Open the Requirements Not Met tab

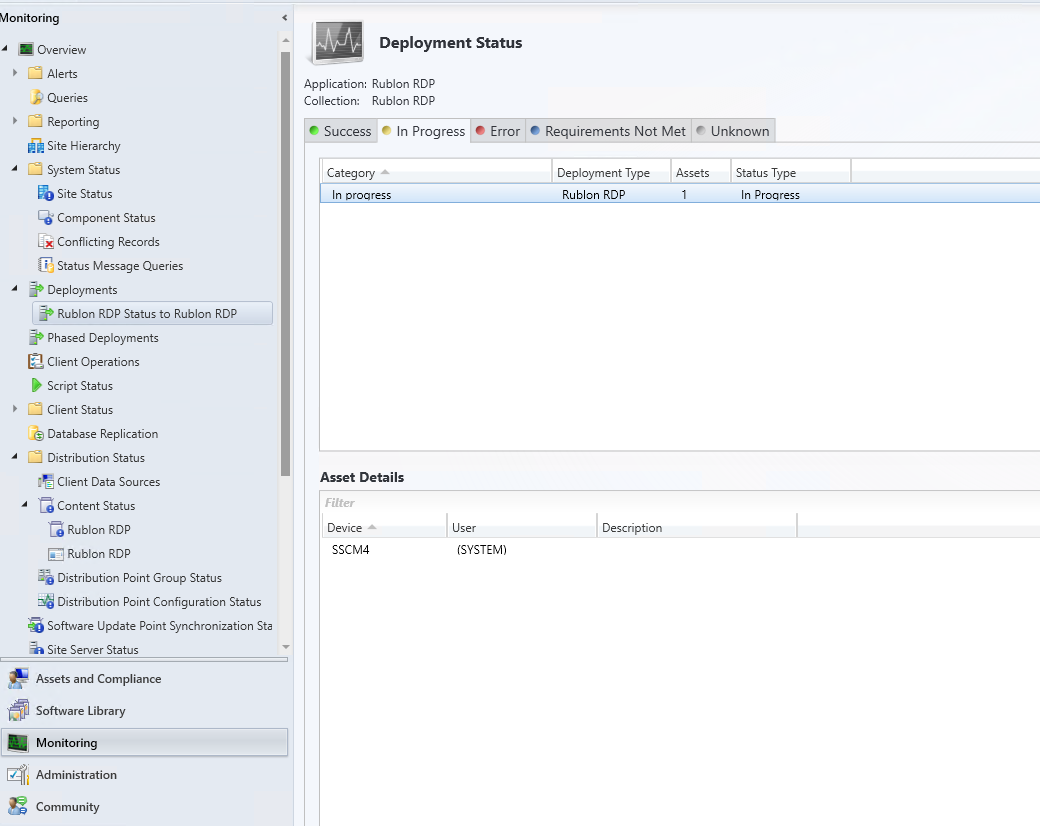(x=607, y=131)
